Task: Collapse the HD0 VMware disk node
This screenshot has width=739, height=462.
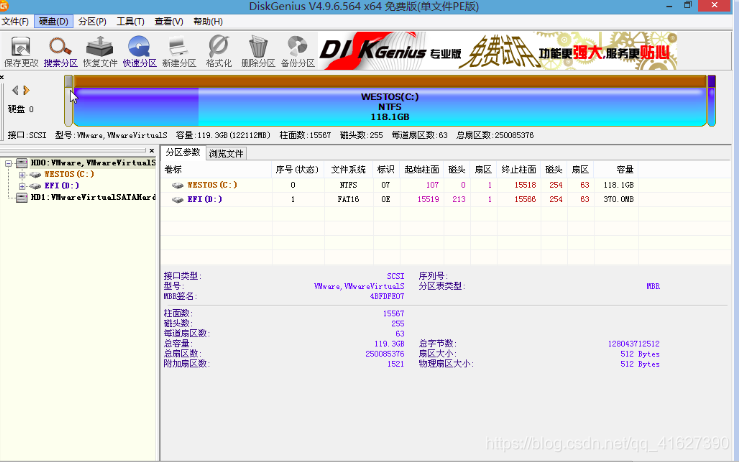Action: pos(8,163)
